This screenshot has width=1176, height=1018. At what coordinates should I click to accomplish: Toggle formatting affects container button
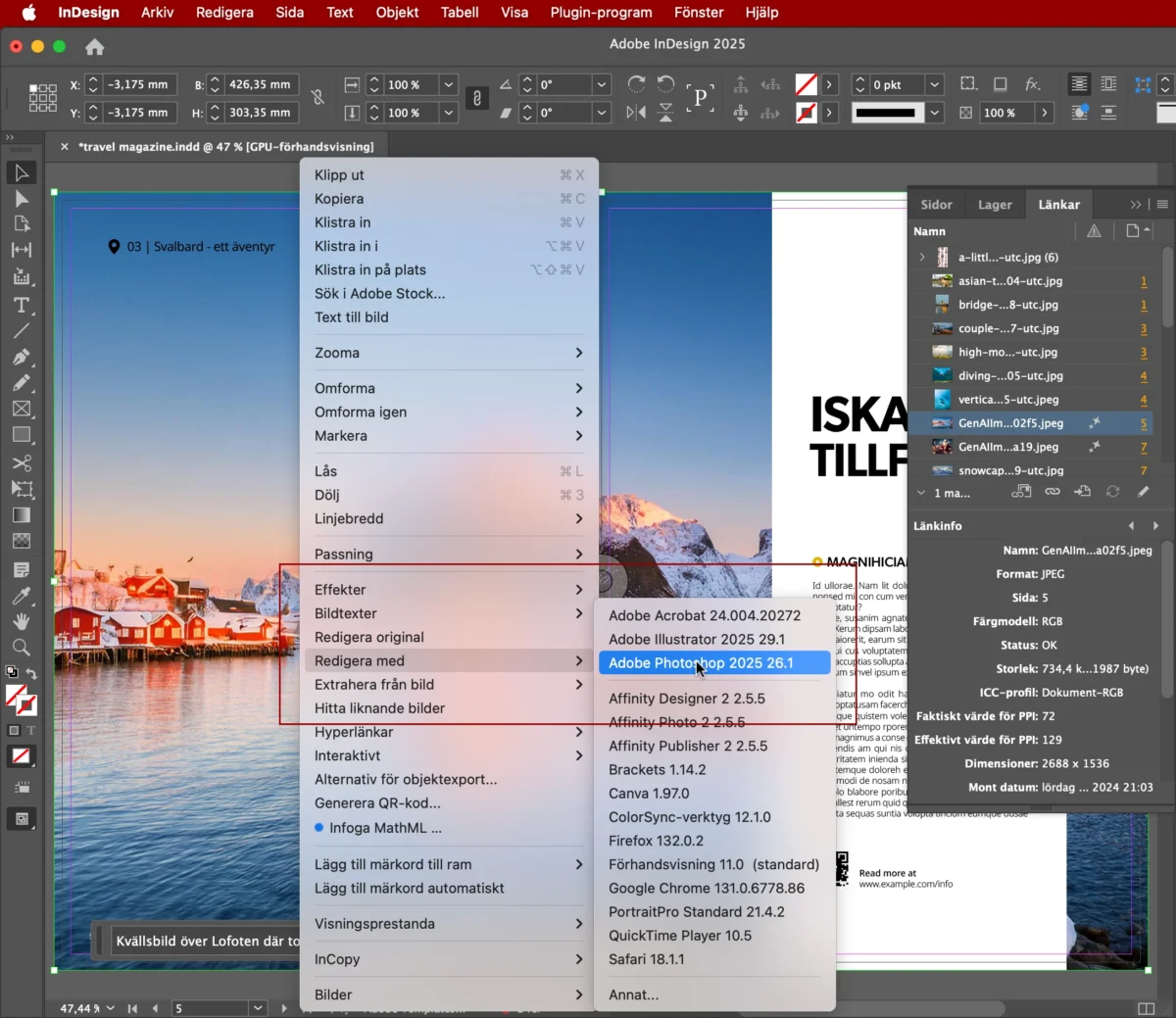pos(14,731)
